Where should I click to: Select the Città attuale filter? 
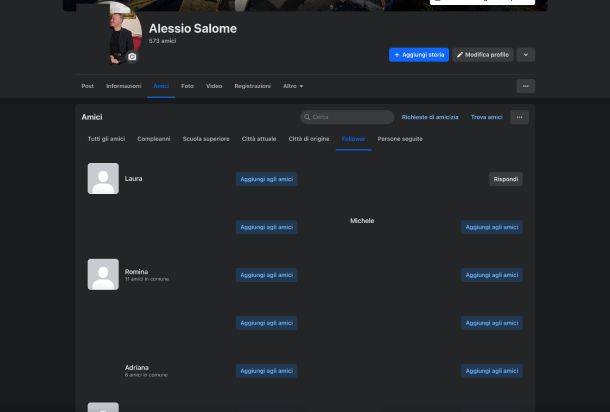pyautogui.click(x=259, y=139)
